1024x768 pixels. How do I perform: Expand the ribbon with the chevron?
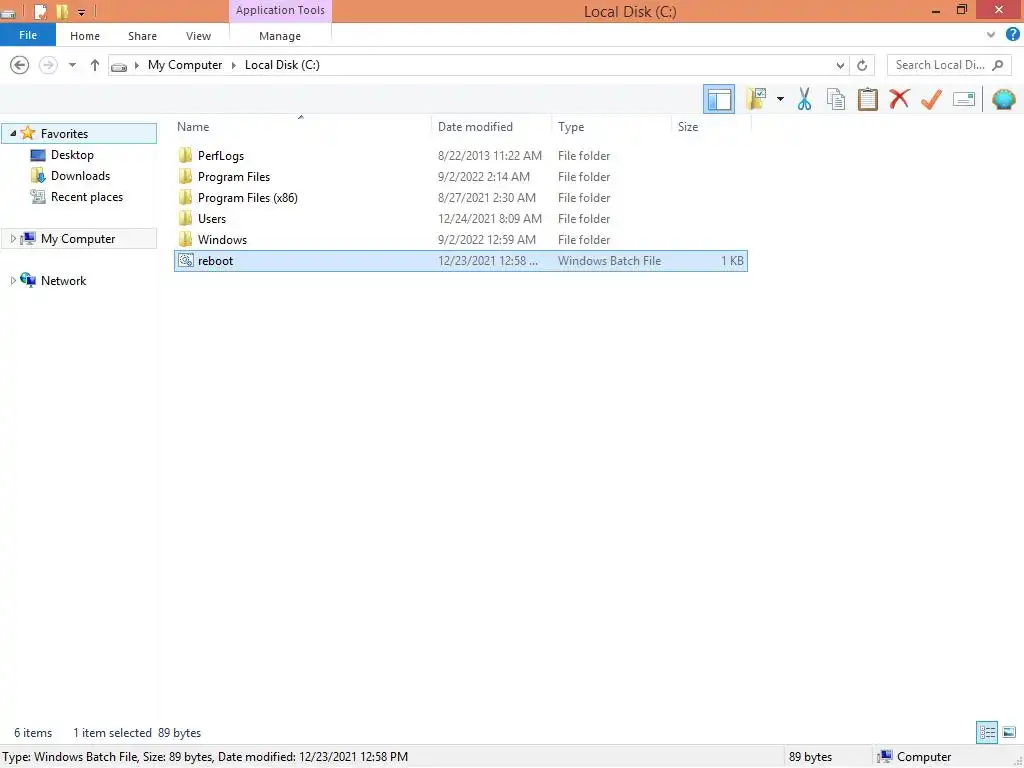point(991,35)
